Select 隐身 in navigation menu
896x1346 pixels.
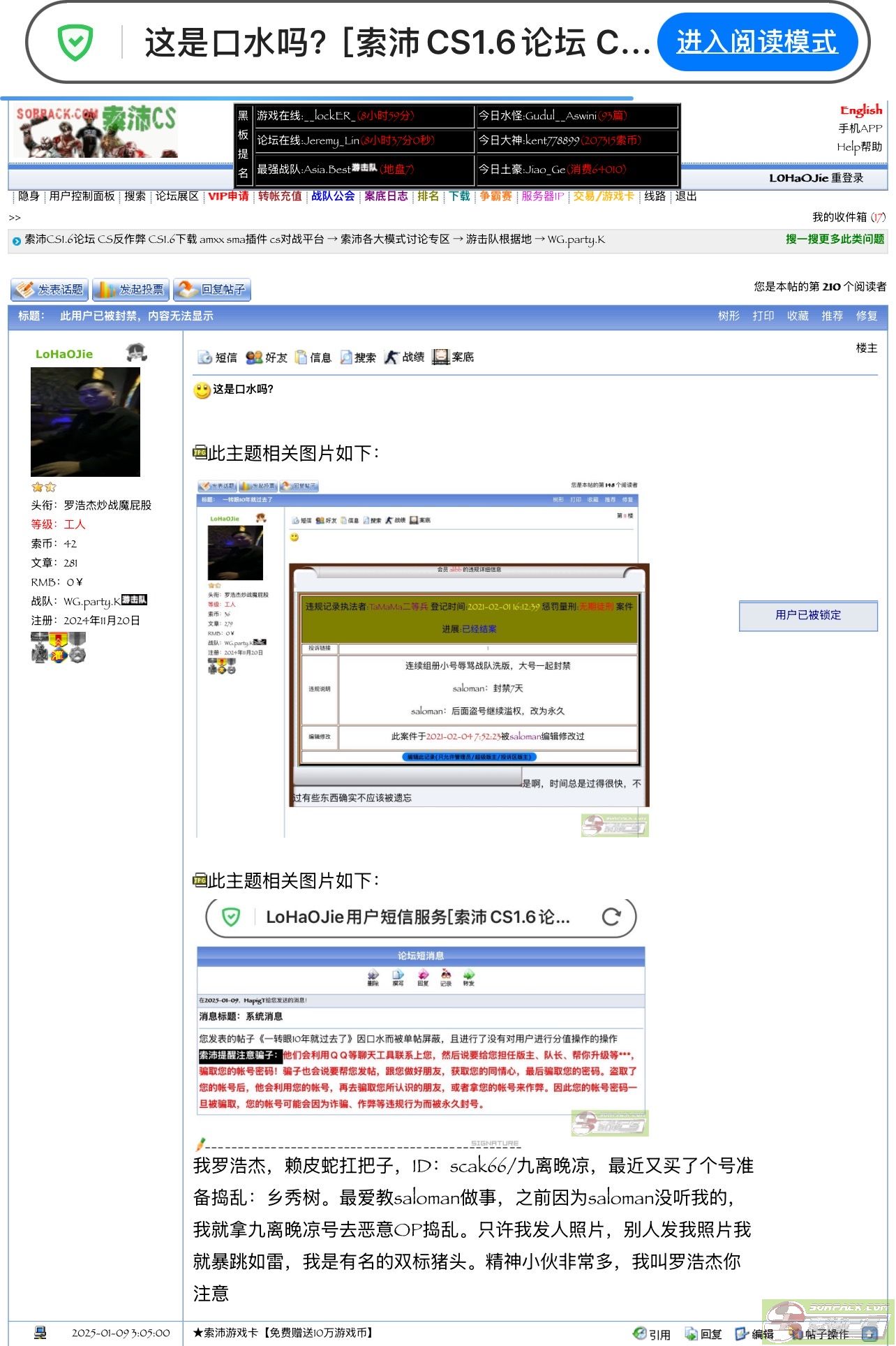point(29,196)
